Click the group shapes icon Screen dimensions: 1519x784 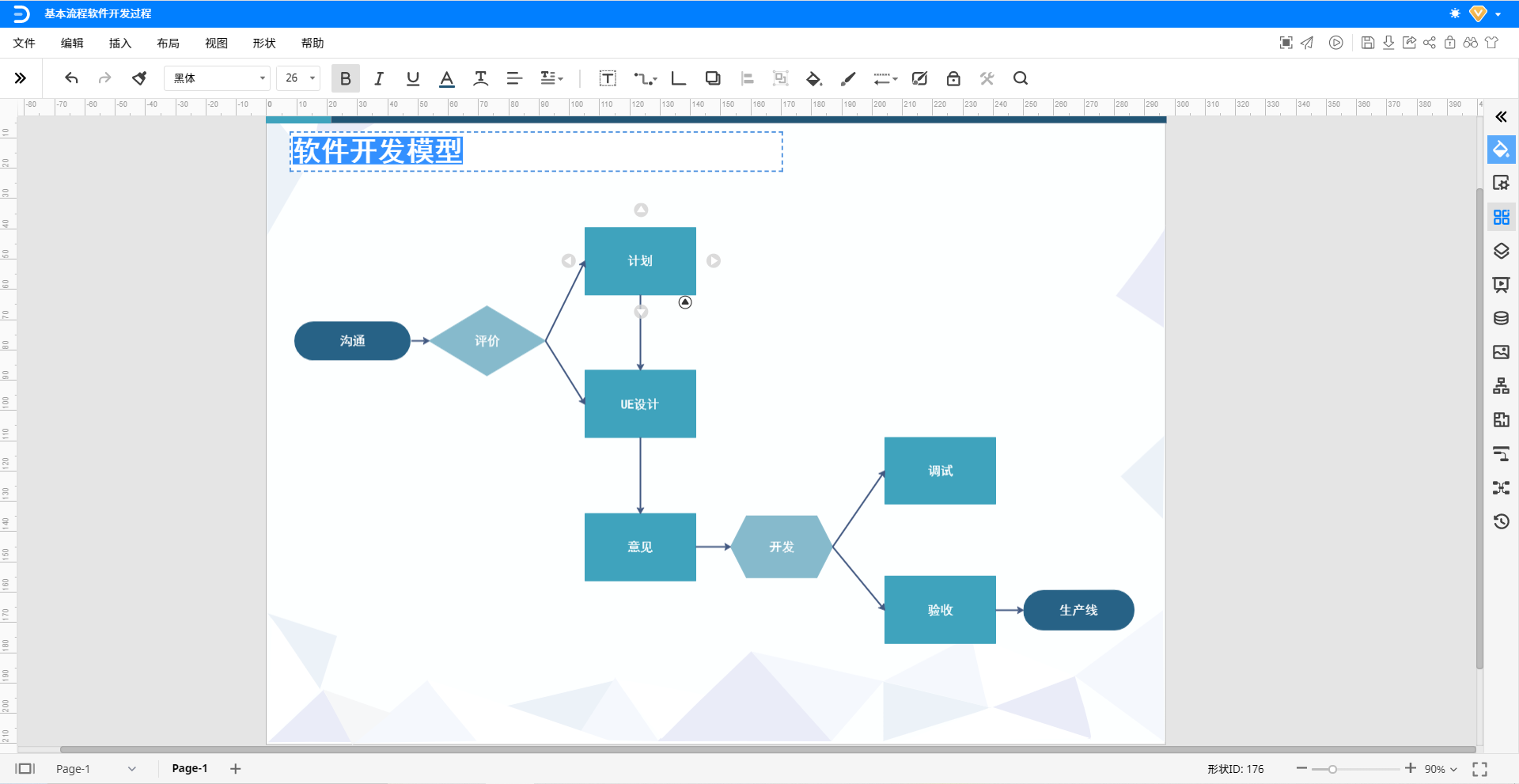click(781, 78)
